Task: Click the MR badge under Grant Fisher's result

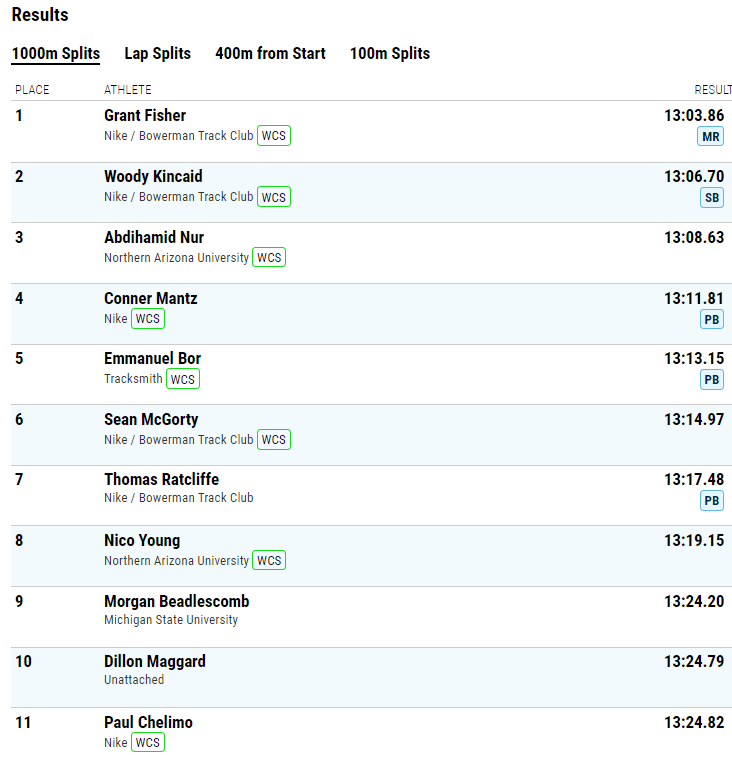Action: coord(710,137)
